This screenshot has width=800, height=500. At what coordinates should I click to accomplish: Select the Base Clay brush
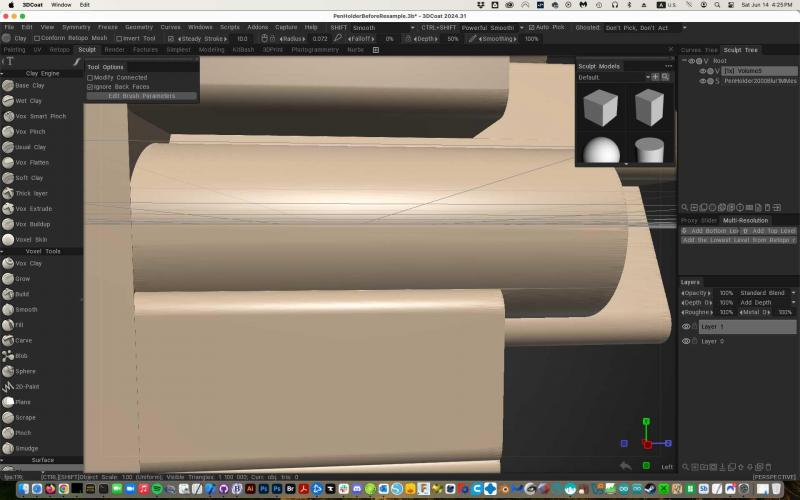pyautogui.click(x=29, y=85)
